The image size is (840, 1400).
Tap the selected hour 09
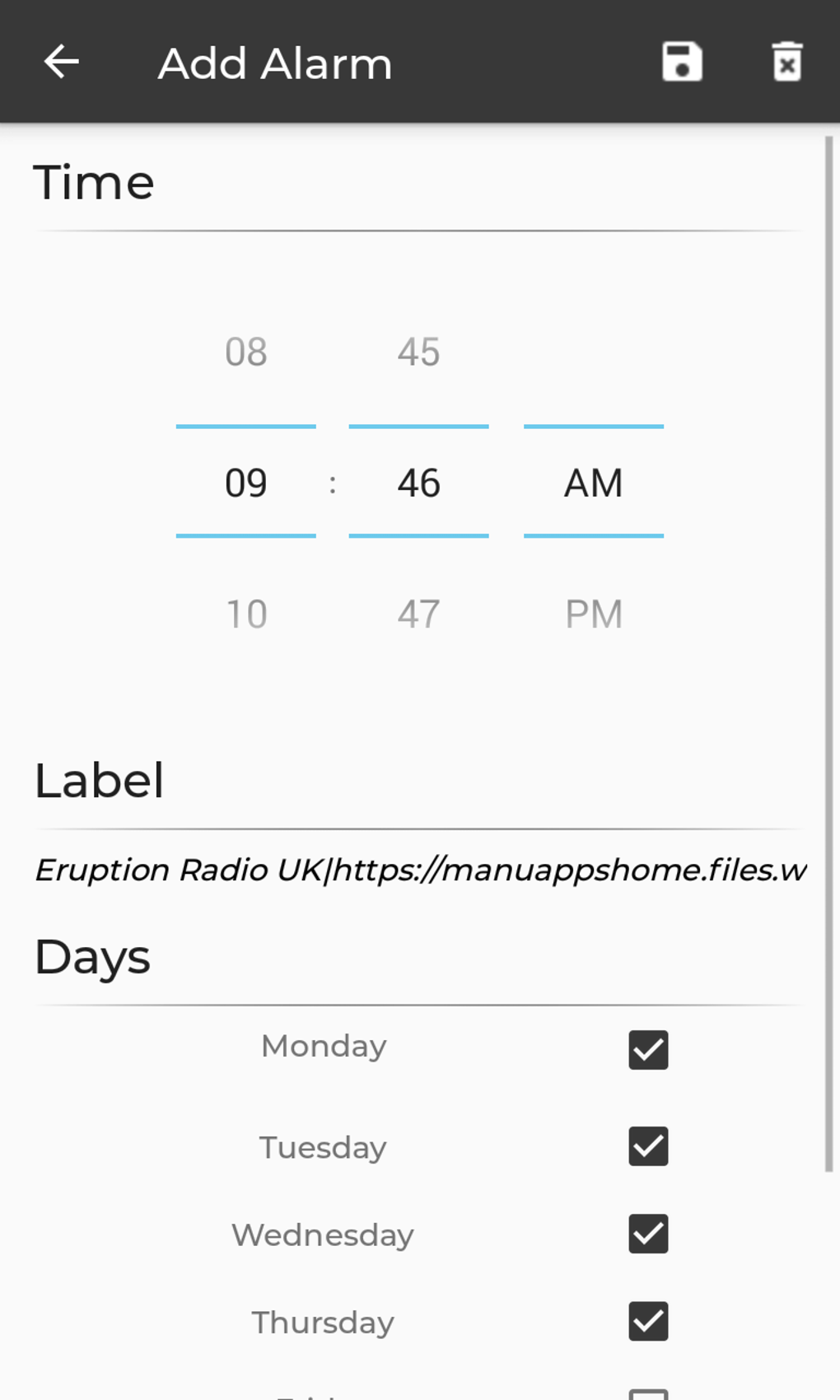coord(246,483)
